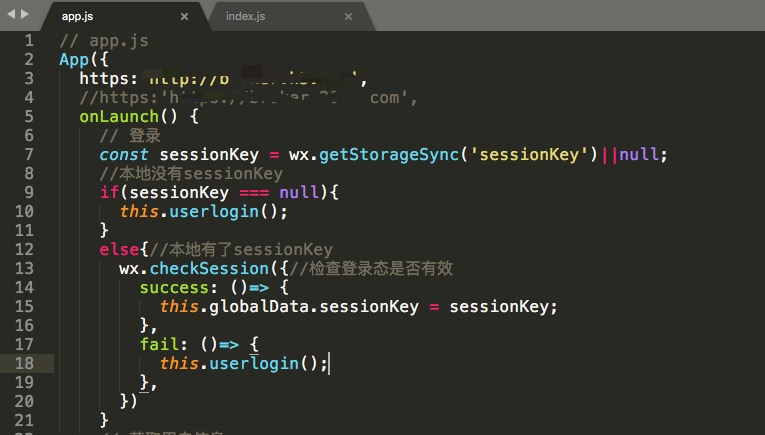This screenshot has height=435, width=765.
Task: Click line number 21 in gutter
Action: [24, 421]
